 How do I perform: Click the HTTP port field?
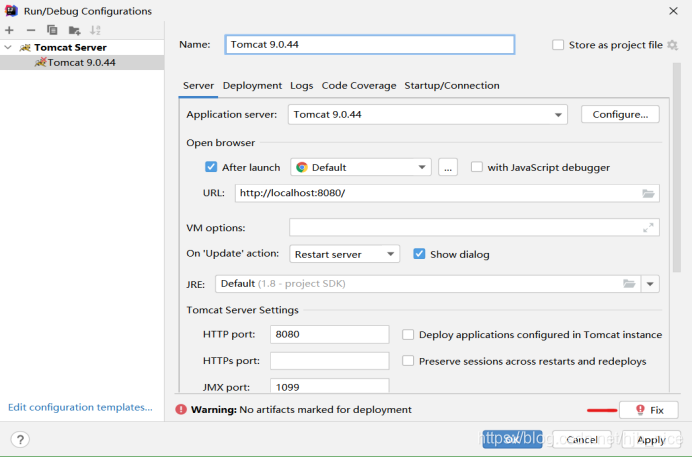[x=330, y=335]
